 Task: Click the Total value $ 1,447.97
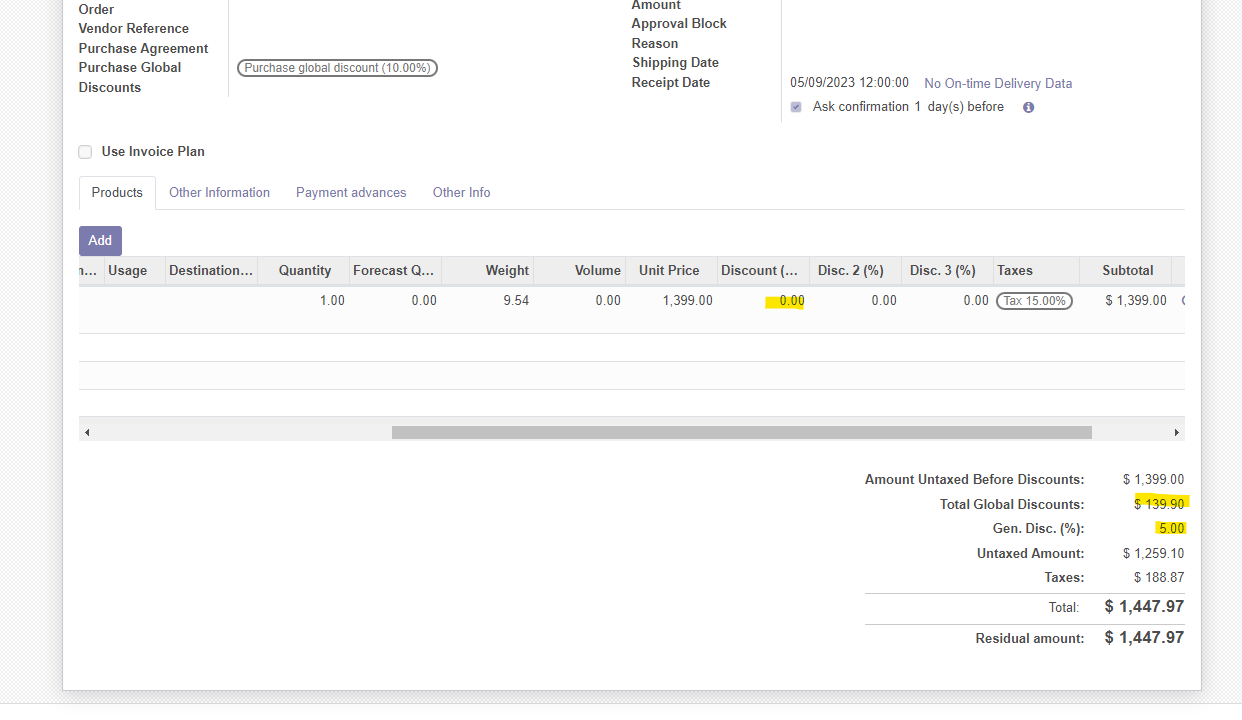tap(1144, 606)
